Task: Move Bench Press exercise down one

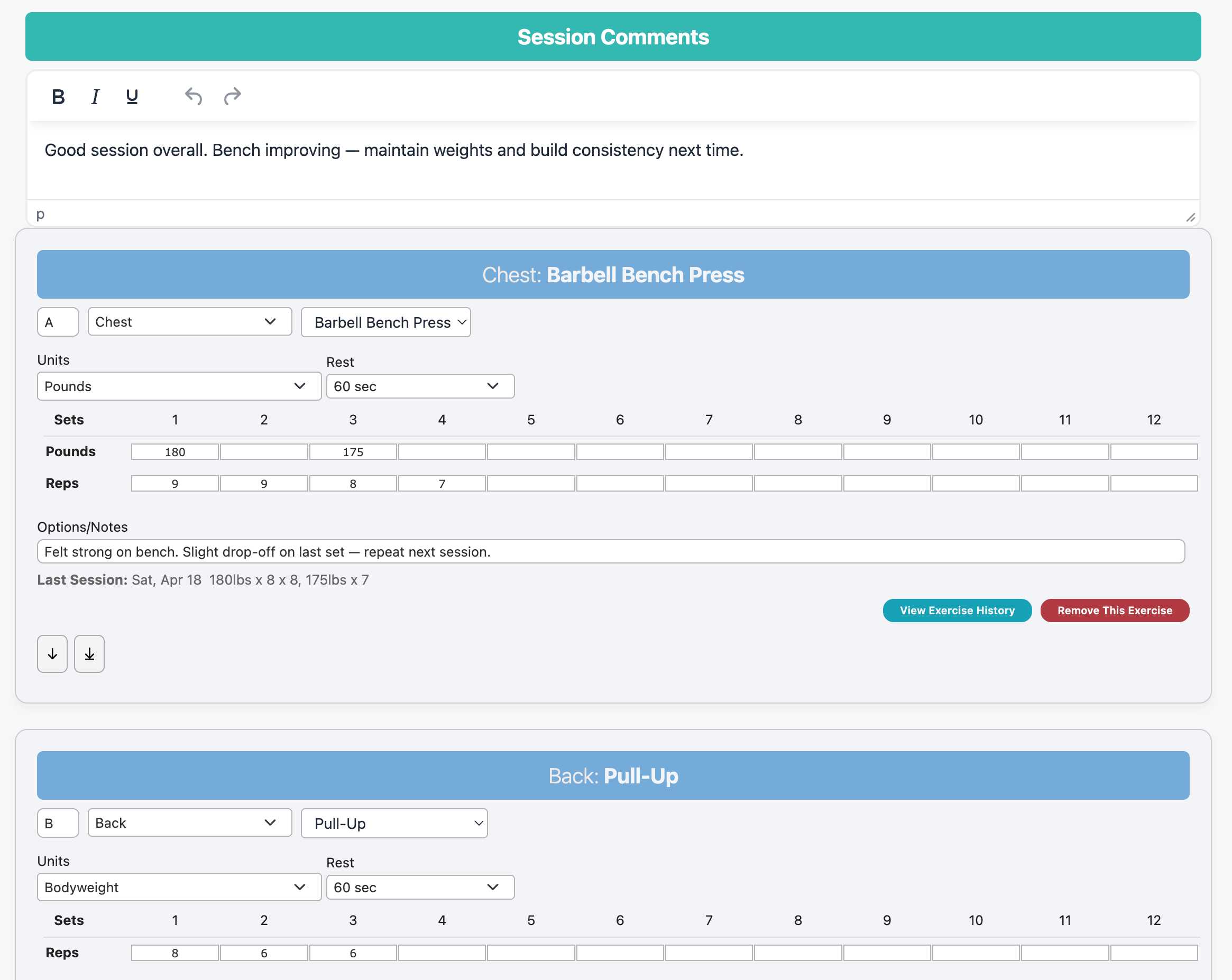Action: (52, 654)
